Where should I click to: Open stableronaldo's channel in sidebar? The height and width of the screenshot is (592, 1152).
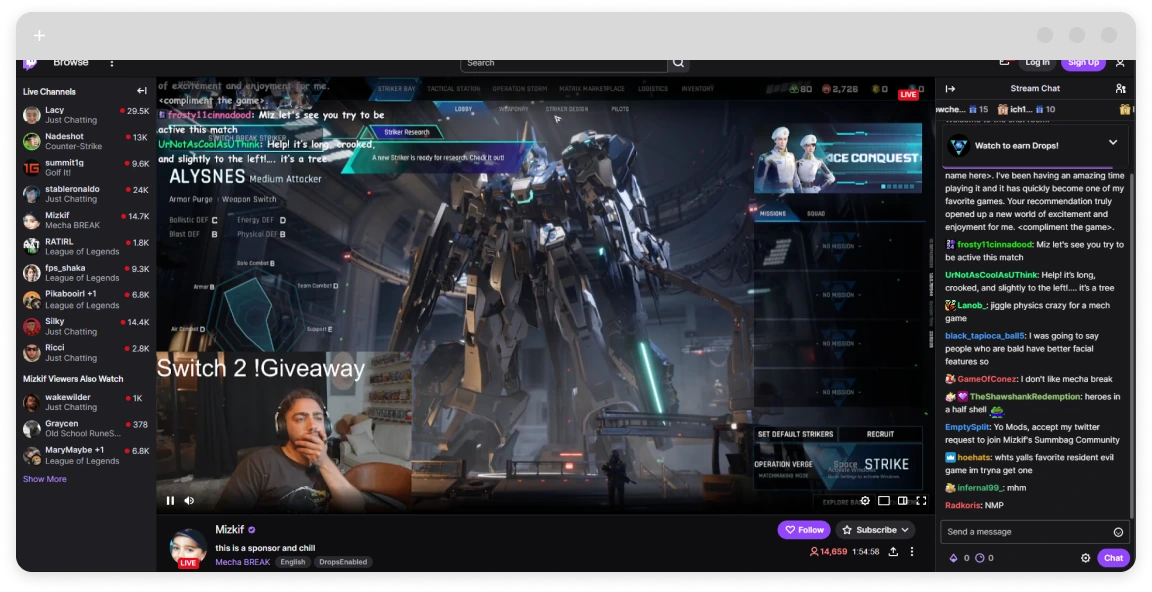pos(86,194)
